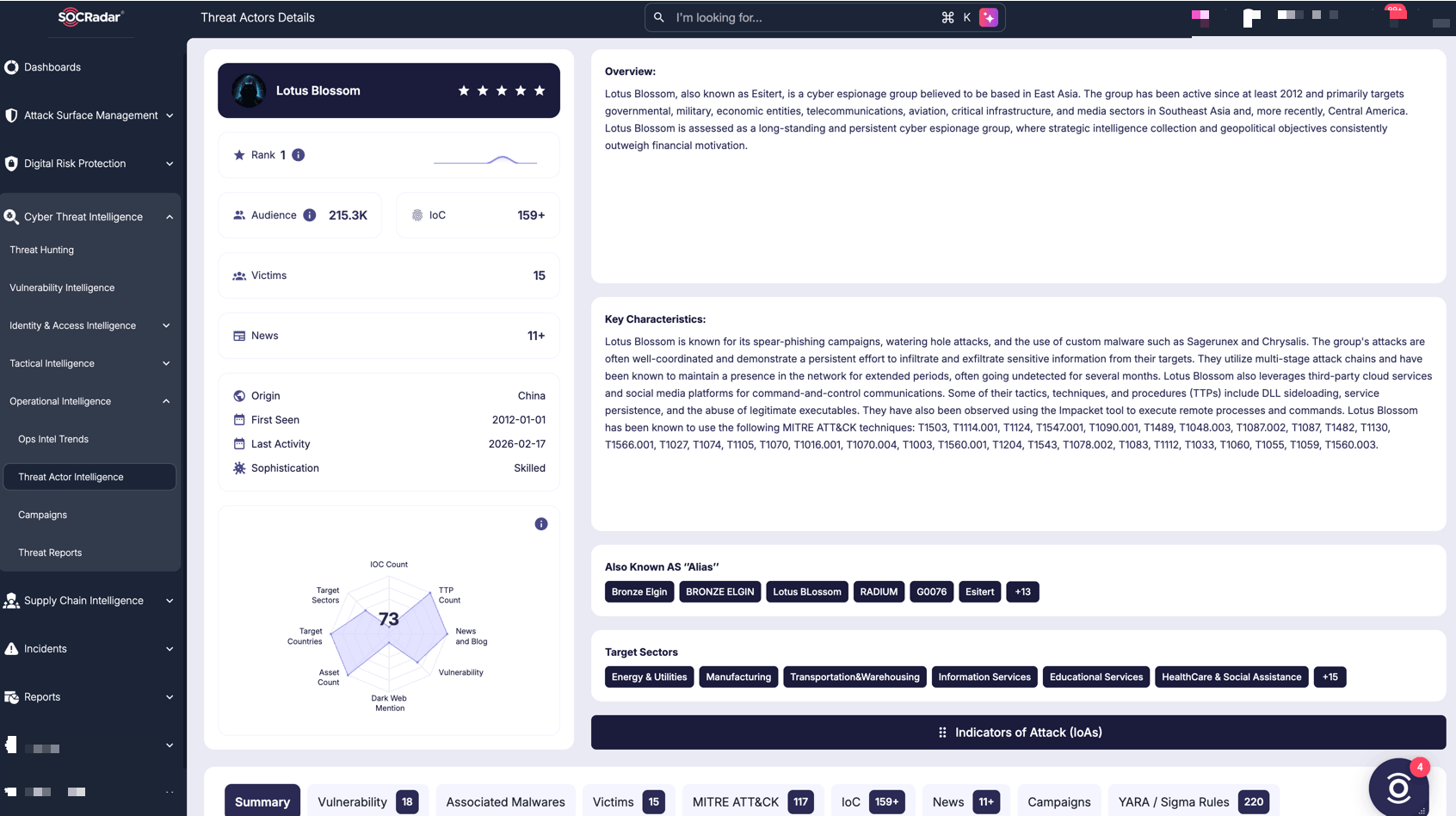Viewport: 1456px width, 816px height.
Task: Expand Supply Chain Intelligence chevron
Action: (x=170, y=601)
